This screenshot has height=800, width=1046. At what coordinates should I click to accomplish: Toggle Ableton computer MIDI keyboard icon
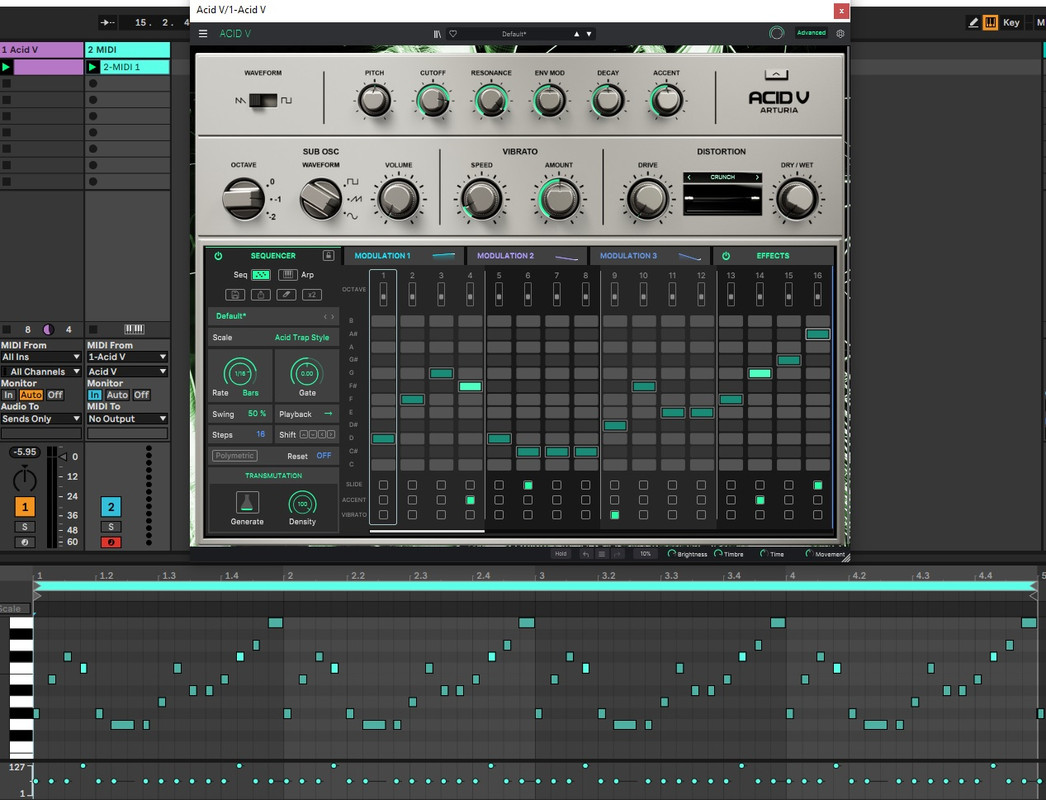(x=991, y=23)
